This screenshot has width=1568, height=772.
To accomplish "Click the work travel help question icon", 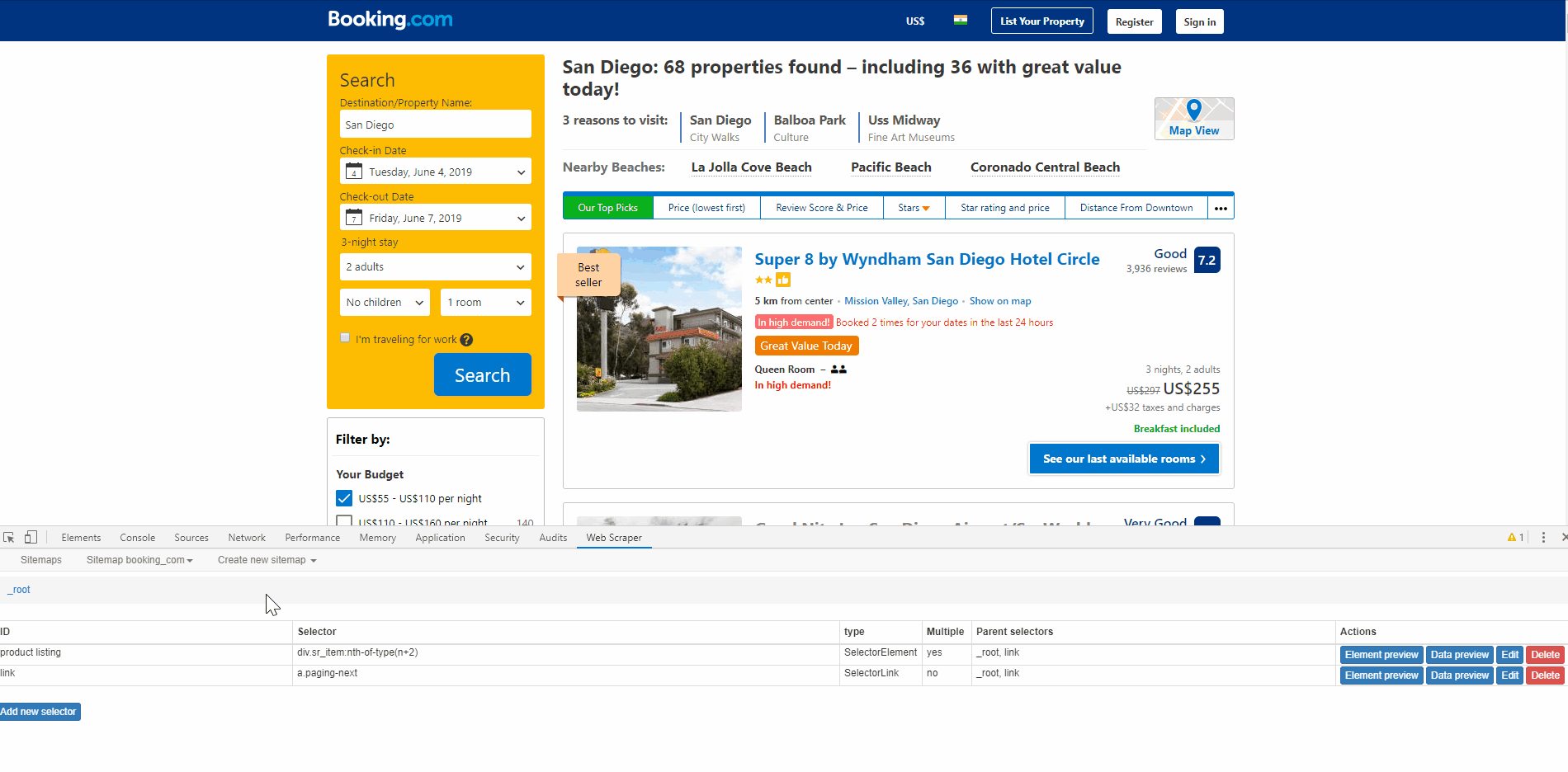I will pos(466,340).
